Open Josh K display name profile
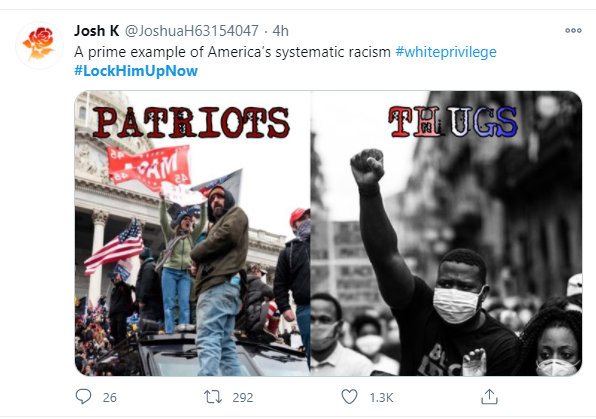The image size is (596, 419). coord(97,31)
